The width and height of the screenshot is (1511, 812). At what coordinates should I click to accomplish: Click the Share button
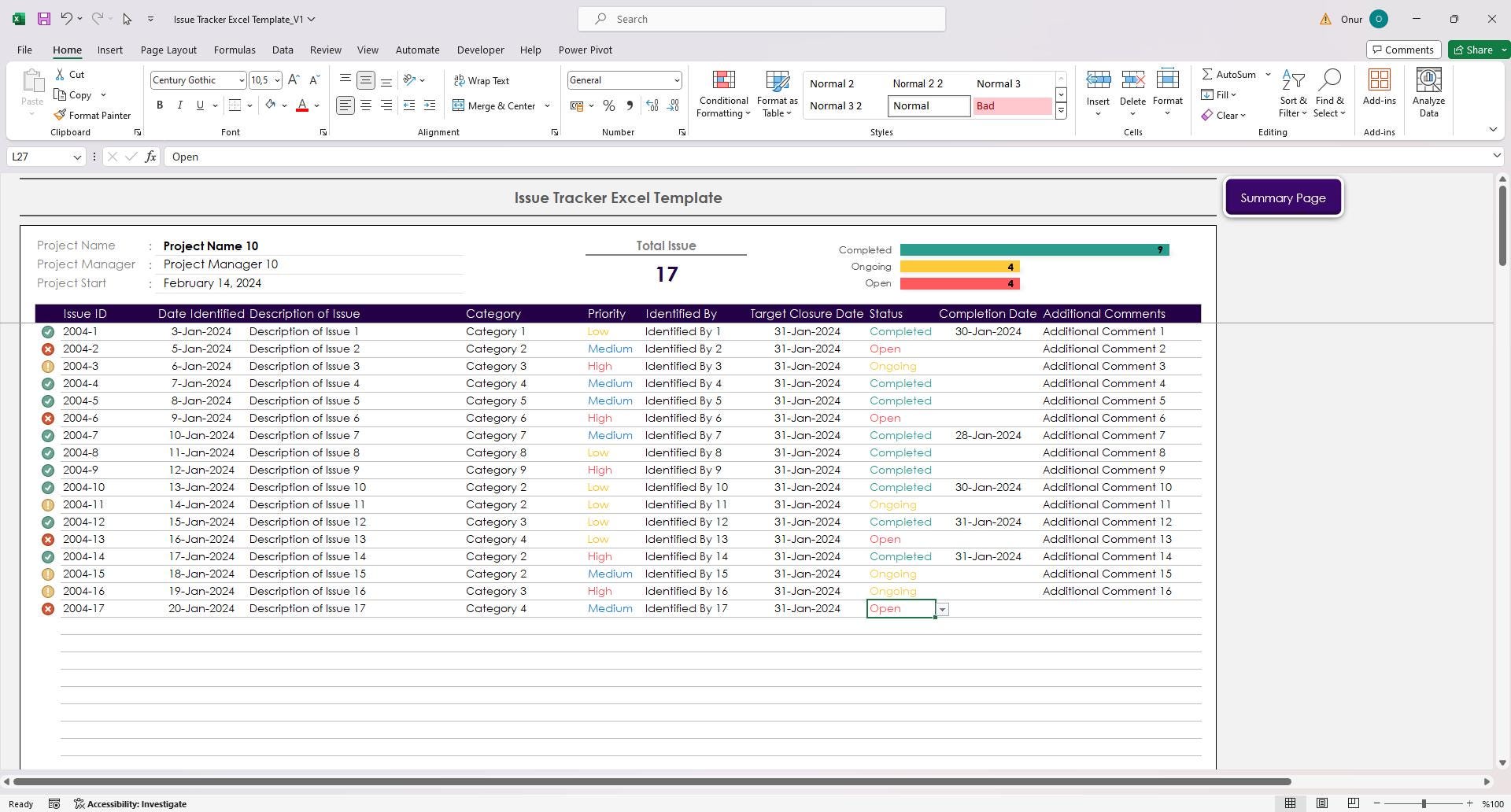click(1473, 50)
